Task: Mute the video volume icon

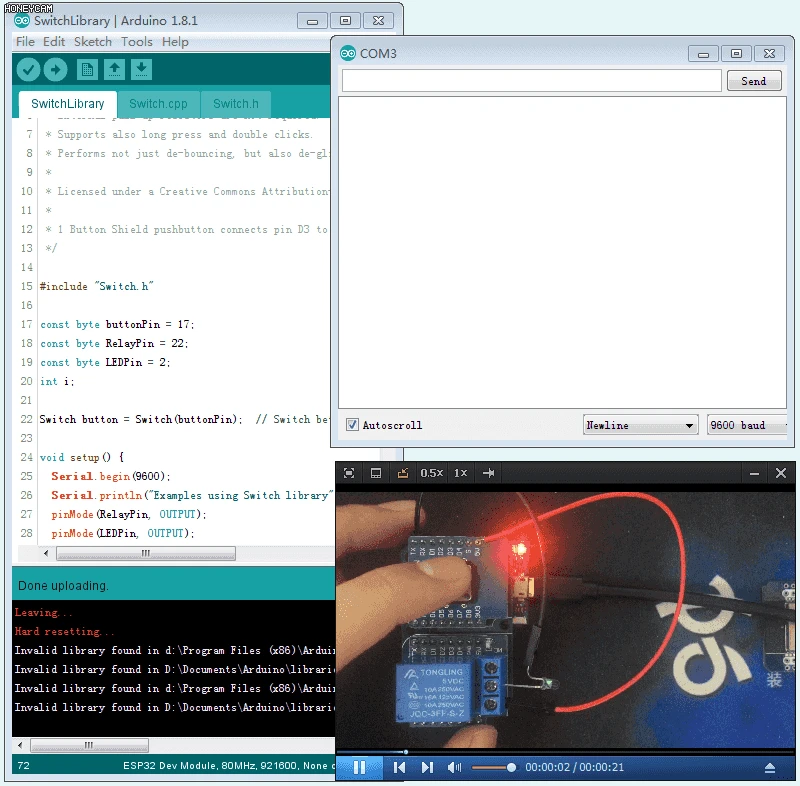Action: coord(455,768)
